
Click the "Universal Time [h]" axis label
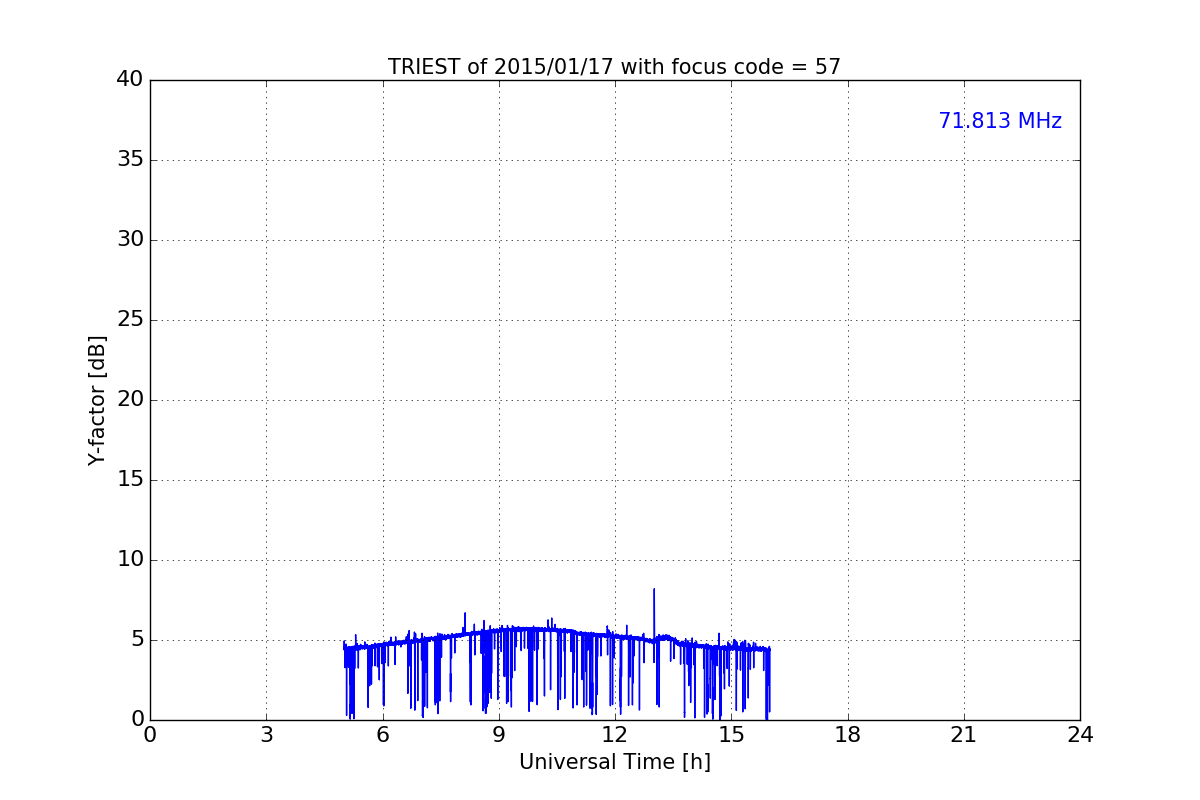click(615, 762)
